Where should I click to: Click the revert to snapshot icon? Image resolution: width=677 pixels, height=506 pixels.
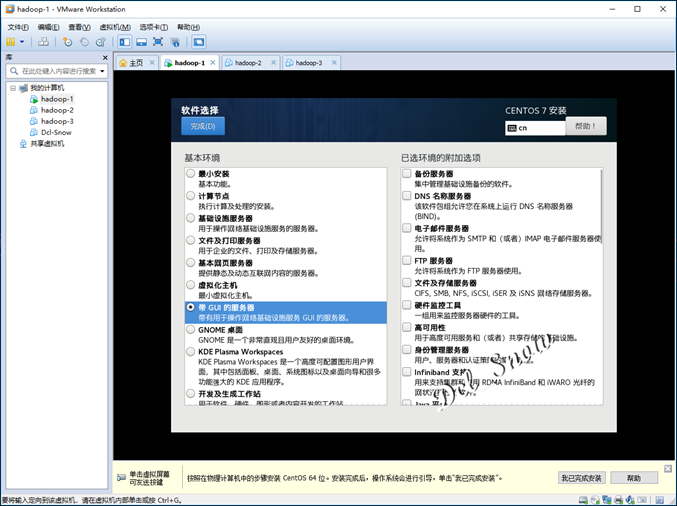84,42
